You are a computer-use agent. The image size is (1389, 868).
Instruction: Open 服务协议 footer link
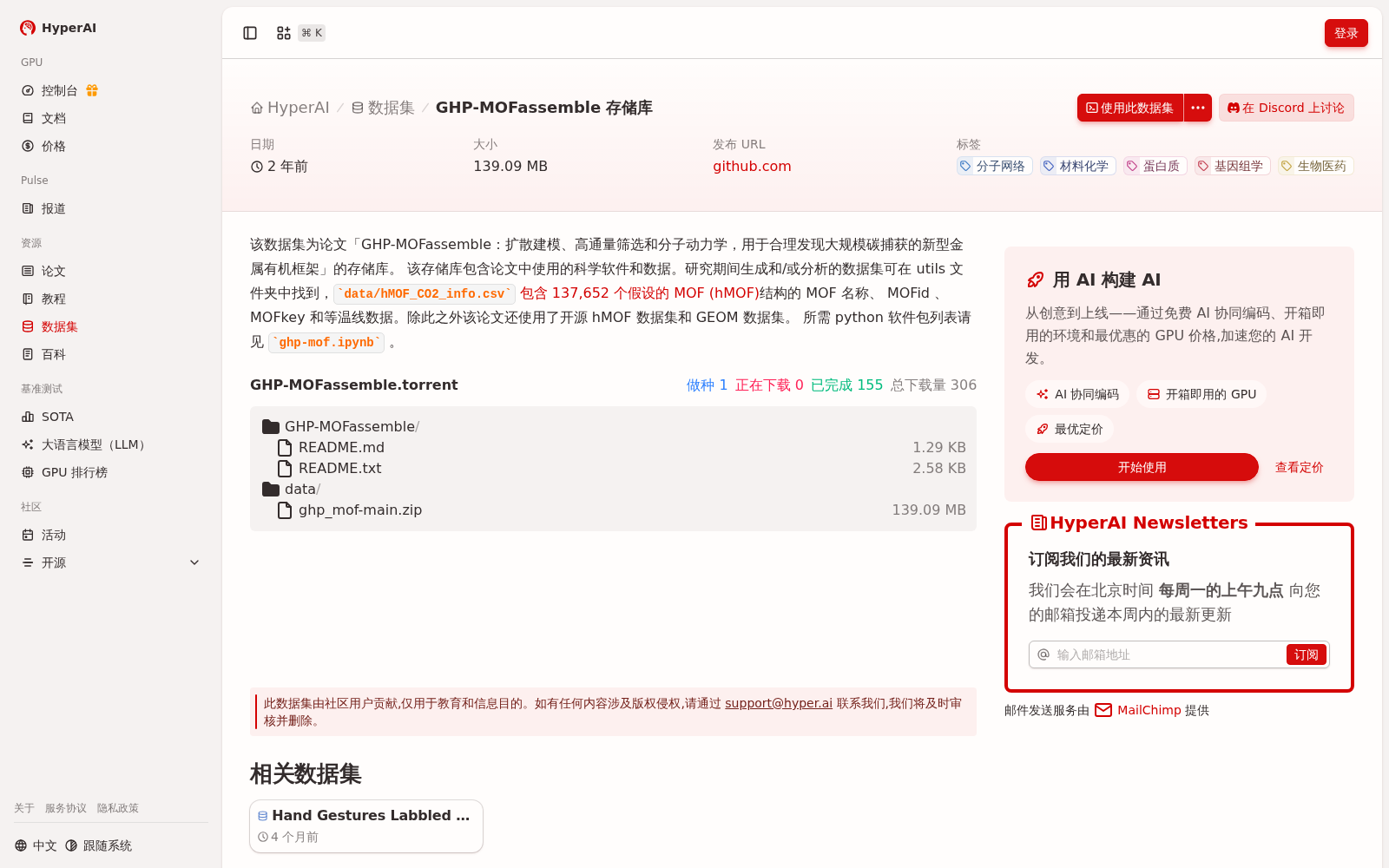(x=66, y=808)
